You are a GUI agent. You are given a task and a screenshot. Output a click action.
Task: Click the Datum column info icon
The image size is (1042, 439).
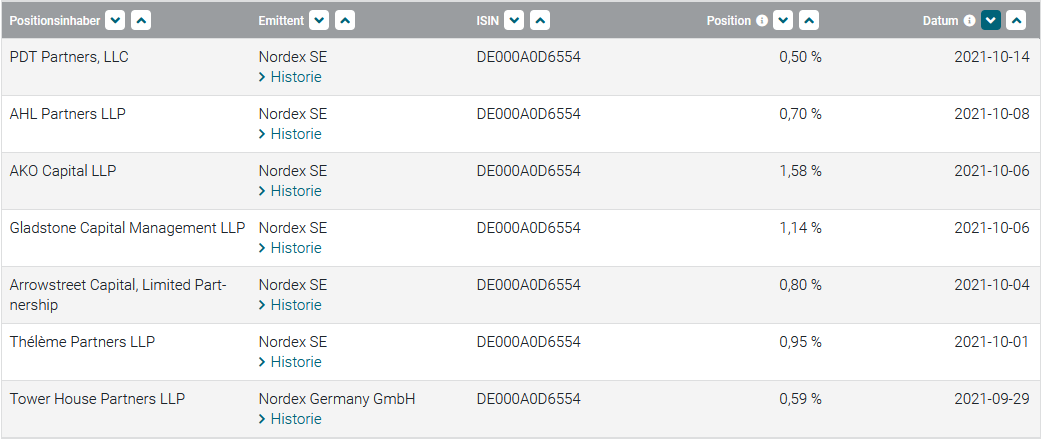[x=969, y=20]
